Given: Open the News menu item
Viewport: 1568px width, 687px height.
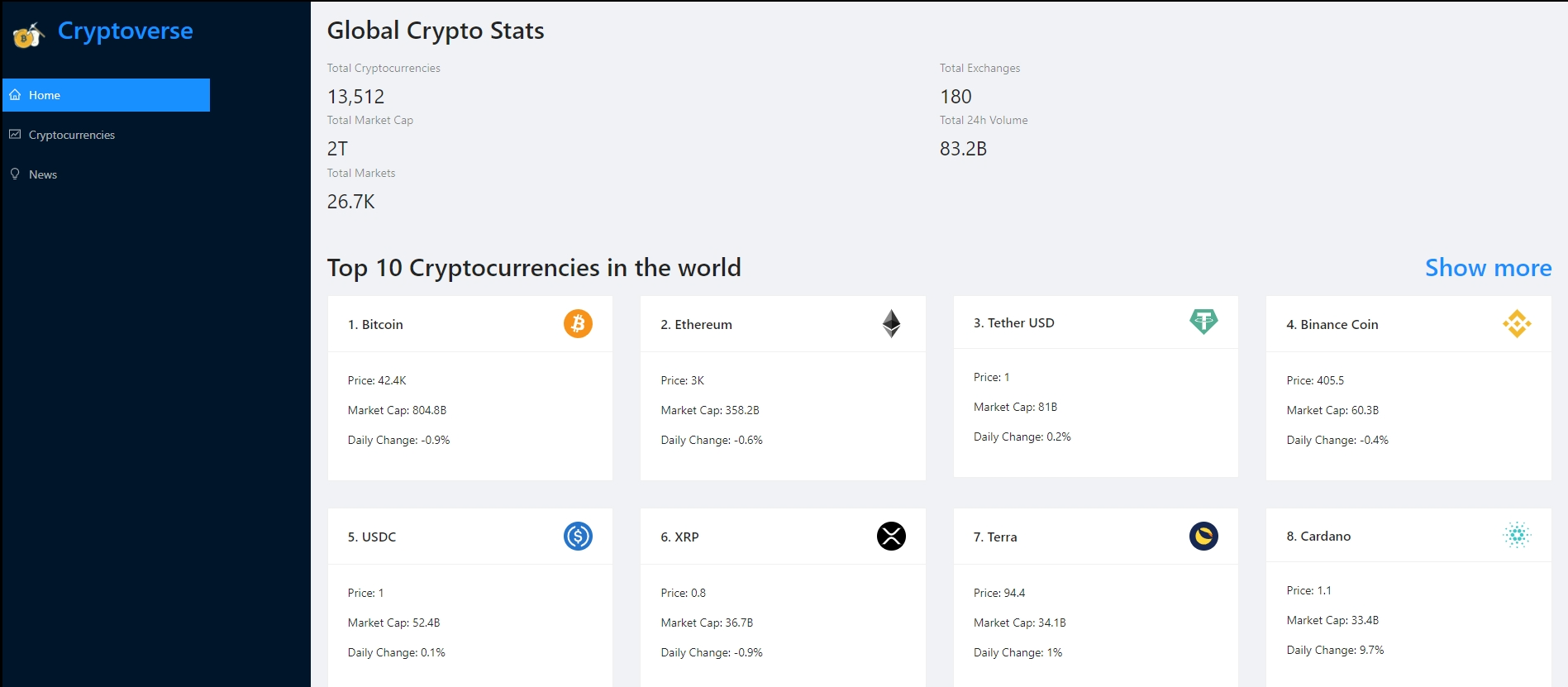Looking at the screenshot, I should click(106, 174).
